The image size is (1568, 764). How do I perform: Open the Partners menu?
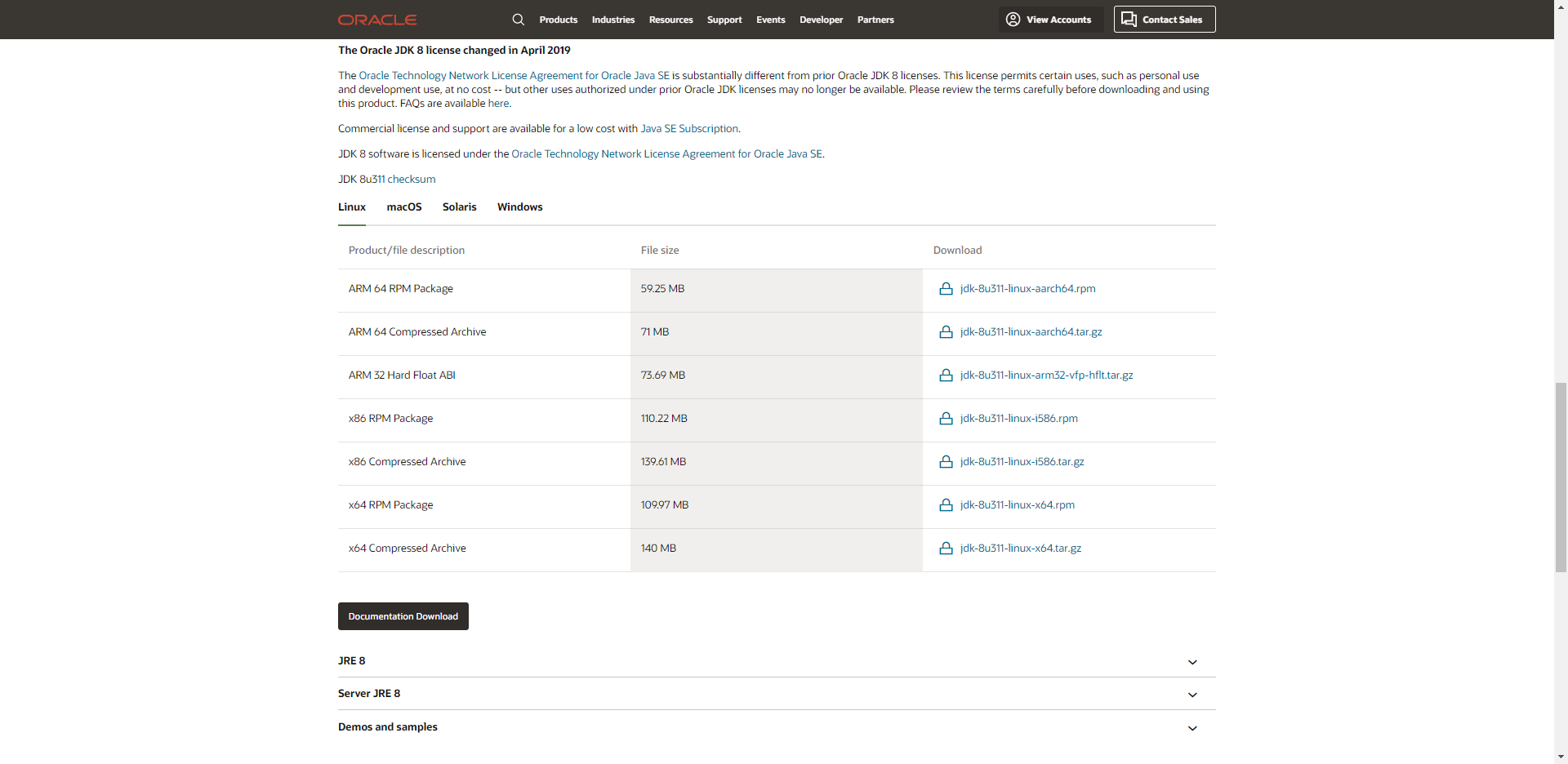coord(875,20)
